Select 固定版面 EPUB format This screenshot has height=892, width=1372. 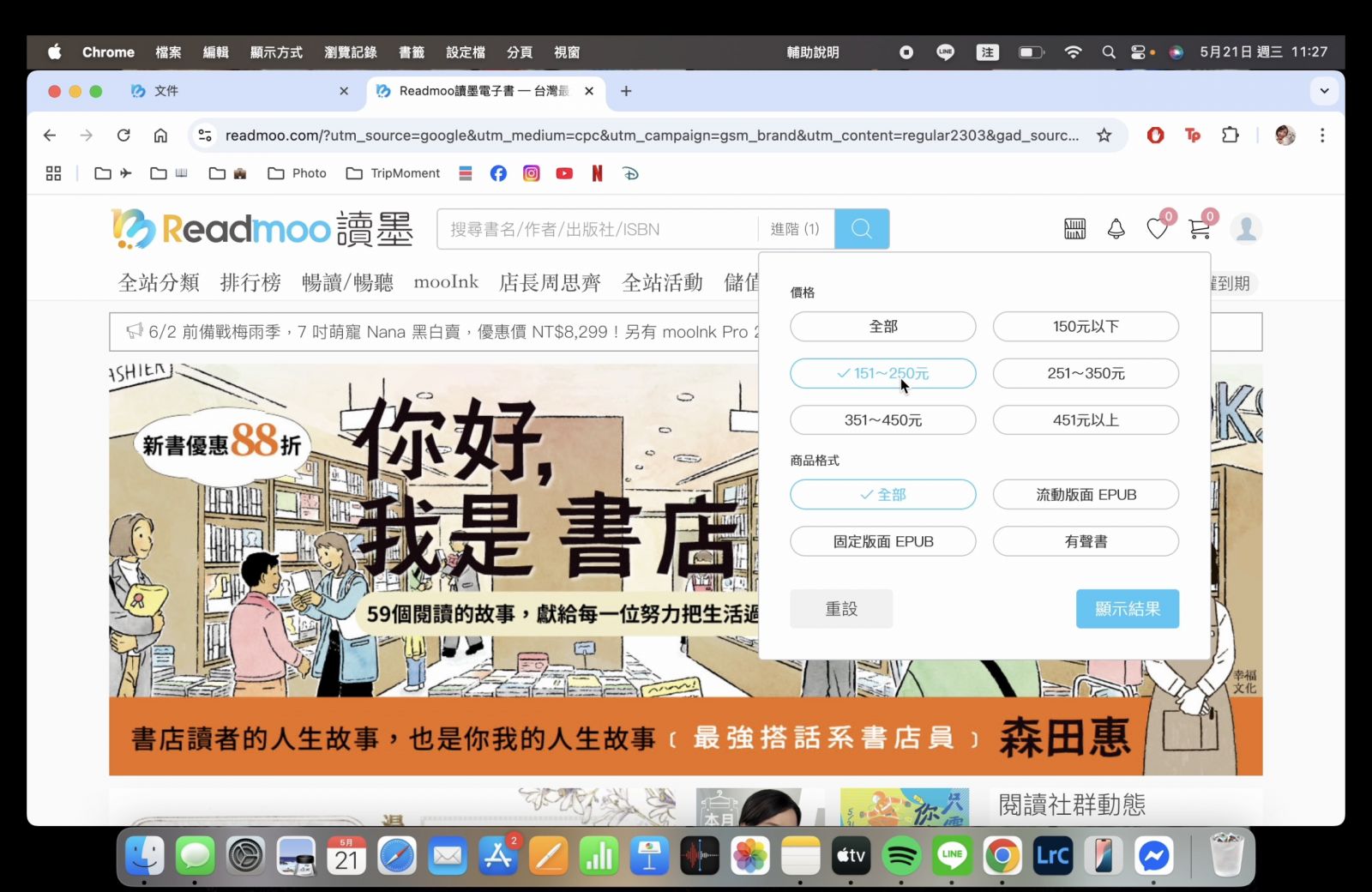883,542
